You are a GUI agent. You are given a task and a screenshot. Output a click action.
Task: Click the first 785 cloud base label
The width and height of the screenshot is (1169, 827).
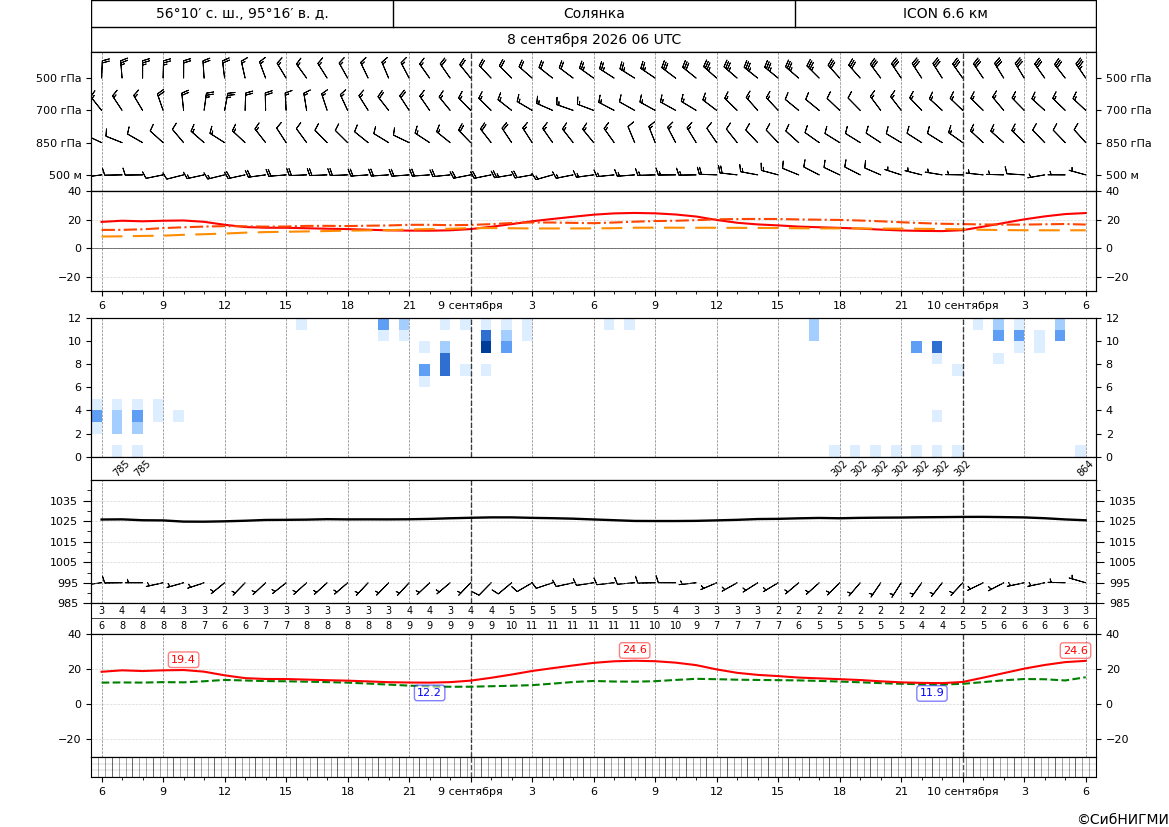coord(121,469)
